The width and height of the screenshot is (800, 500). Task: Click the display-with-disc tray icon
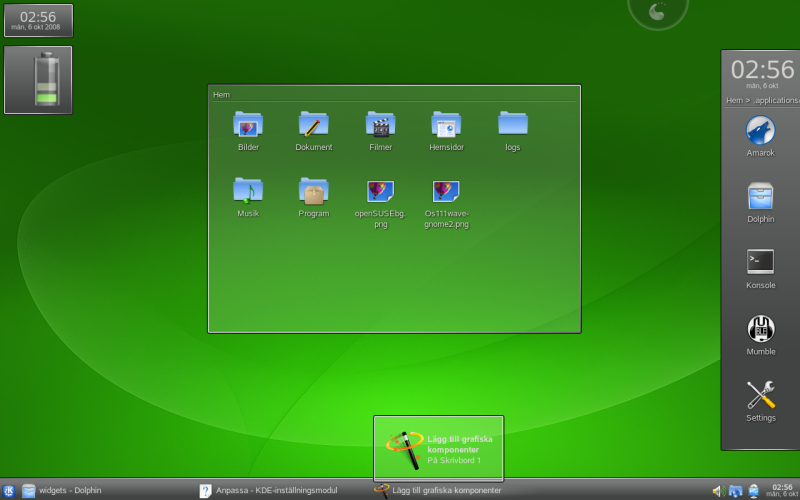click(753, 491)
